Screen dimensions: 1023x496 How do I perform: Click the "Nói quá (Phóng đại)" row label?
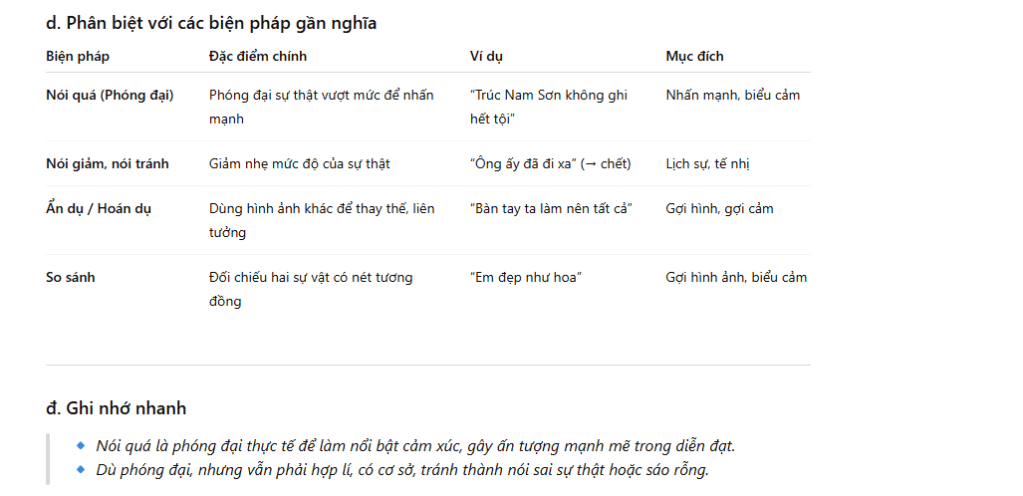point(110,96)
